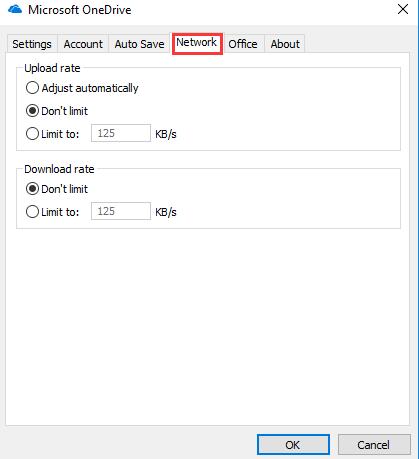The image size is (419, 459).
Task: Click the OneDrive cloud icon in title bar
Action: (15, 9)
